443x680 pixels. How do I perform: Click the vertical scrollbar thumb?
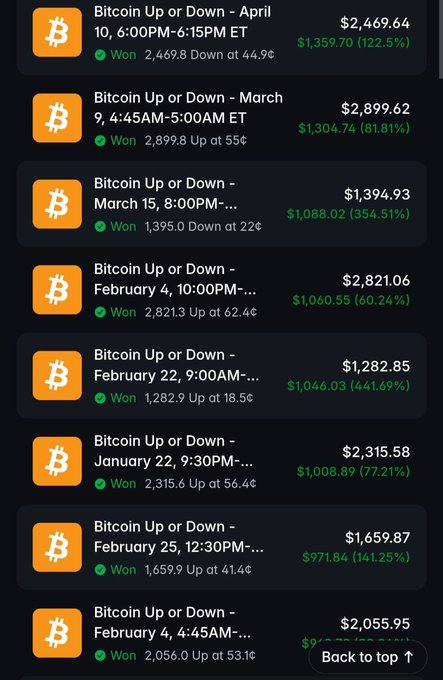click(x=440, y=39)
